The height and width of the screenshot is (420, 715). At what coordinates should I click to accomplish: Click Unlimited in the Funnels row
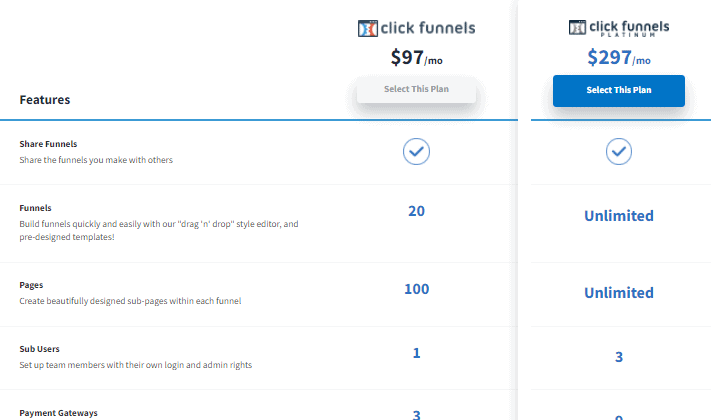click(x=618, y=216)
